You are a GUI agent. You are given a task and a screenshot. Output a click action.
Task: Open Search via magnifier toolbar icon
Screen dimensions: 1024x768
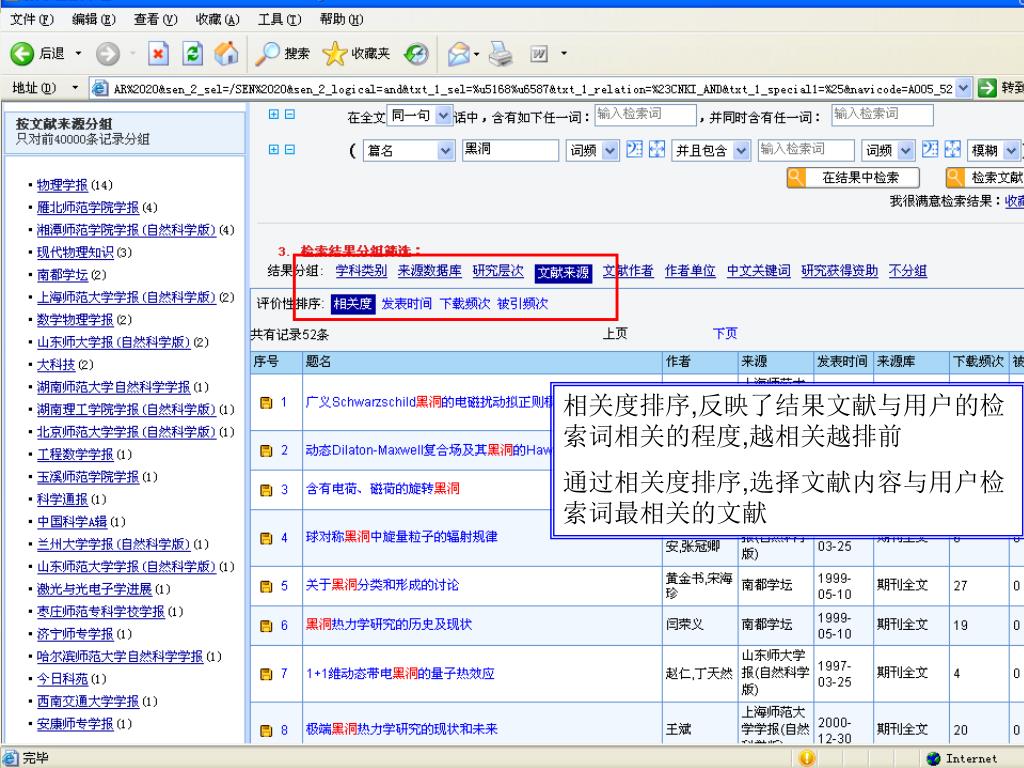[267, 54]
